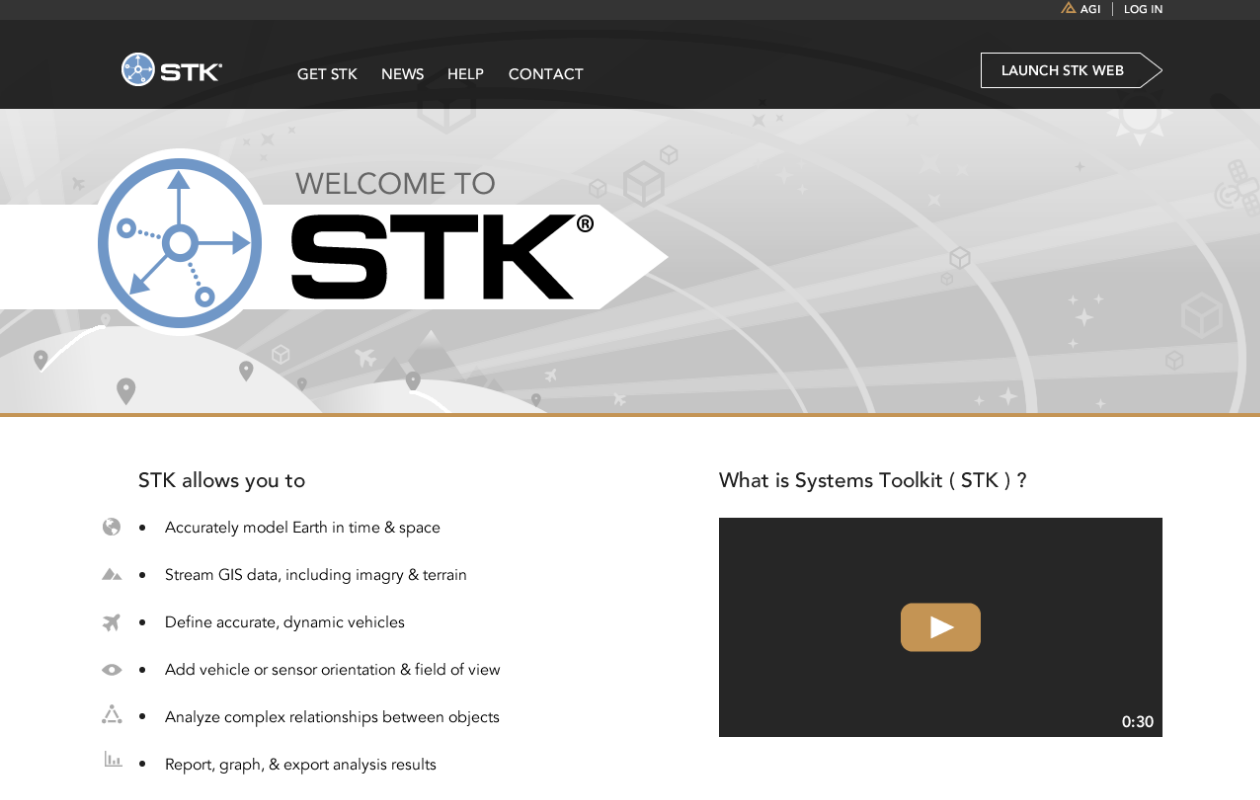Click the video player thumbnail area

[x=940, y=627]
